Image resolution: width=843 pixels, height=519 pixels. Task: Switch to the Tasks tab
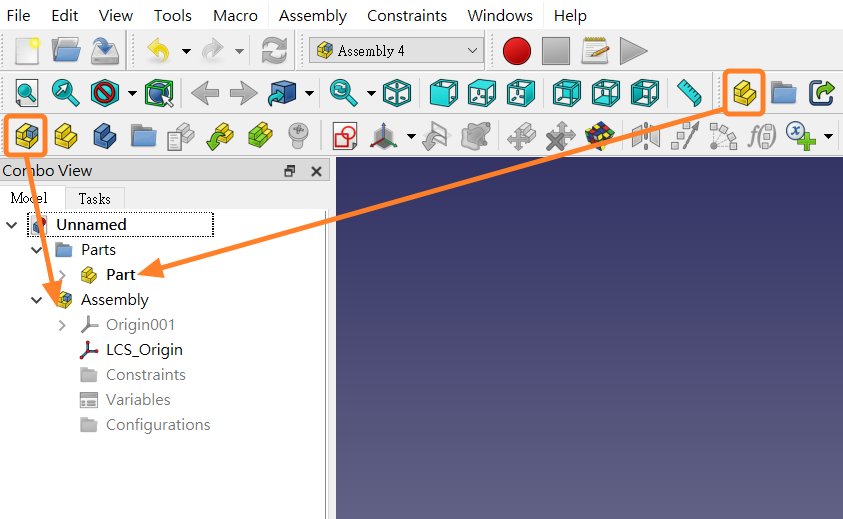[95, 199]
